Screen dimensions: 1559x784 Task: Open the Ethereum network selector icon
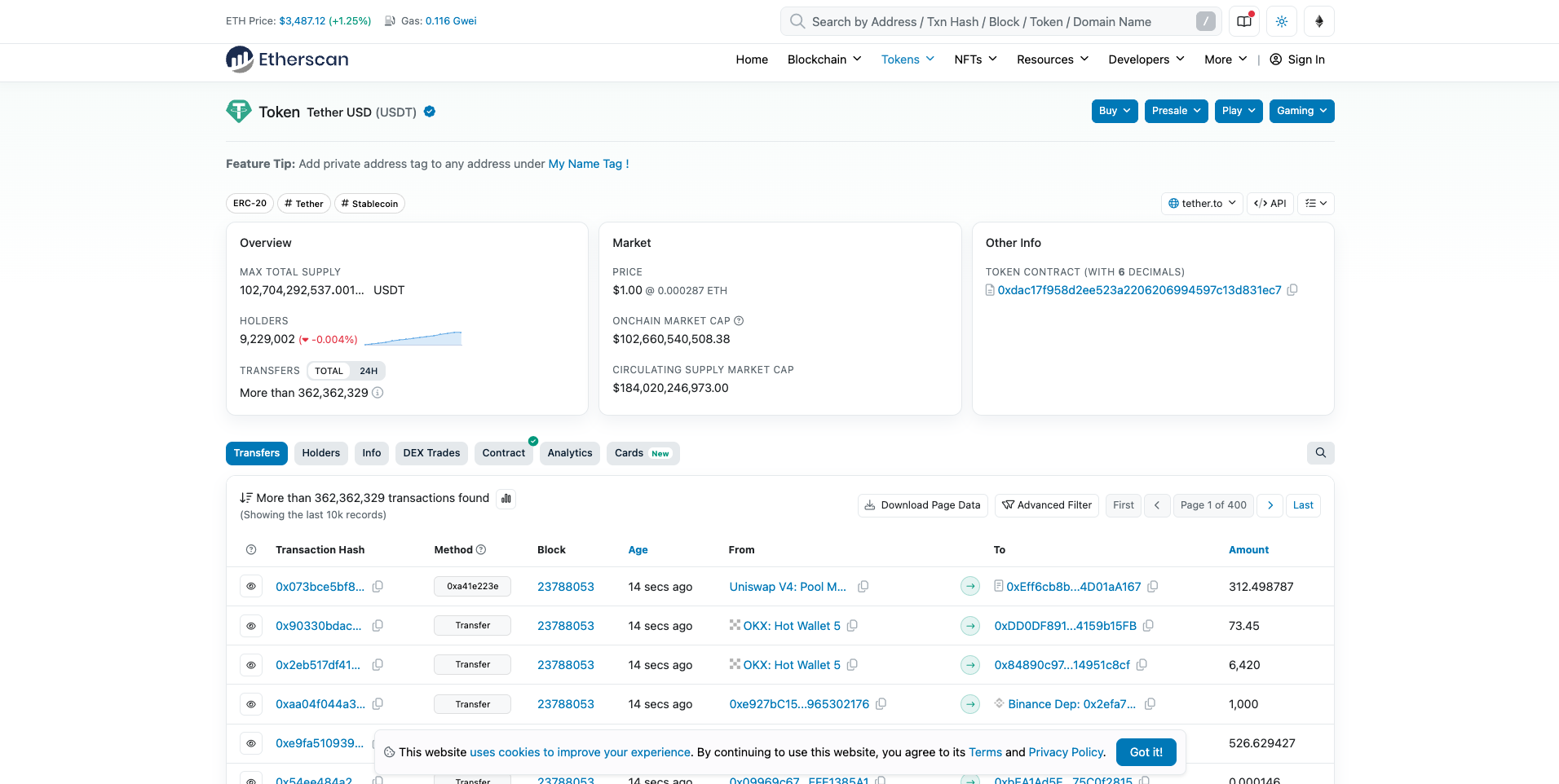(1319, 22)
